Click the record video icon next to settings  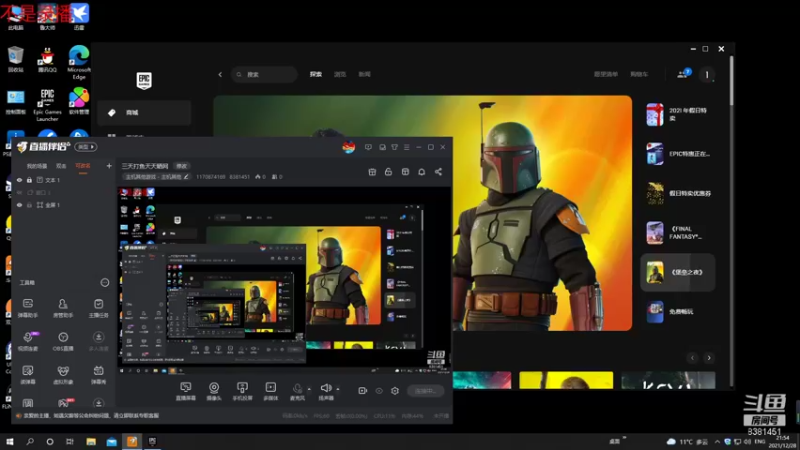pyautogui.click(x=362, y=391)
